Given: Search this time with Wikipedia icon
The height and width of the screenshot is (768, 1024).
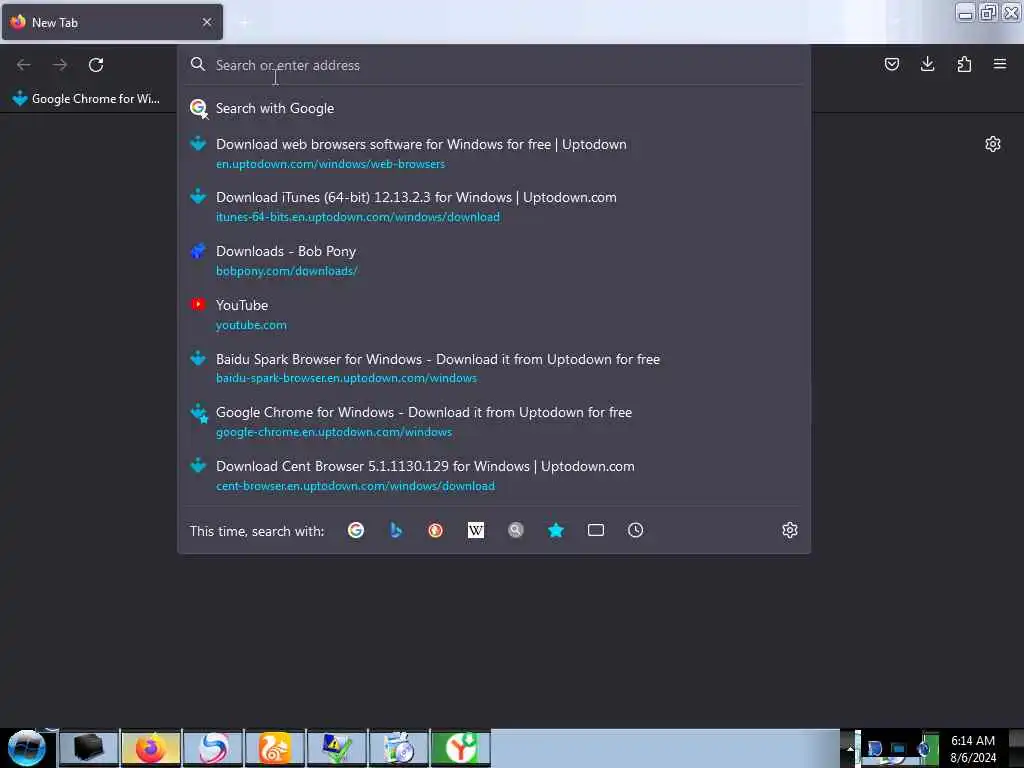Looking at the screenshot, I should pyautogui.click(x=476, y=530).
